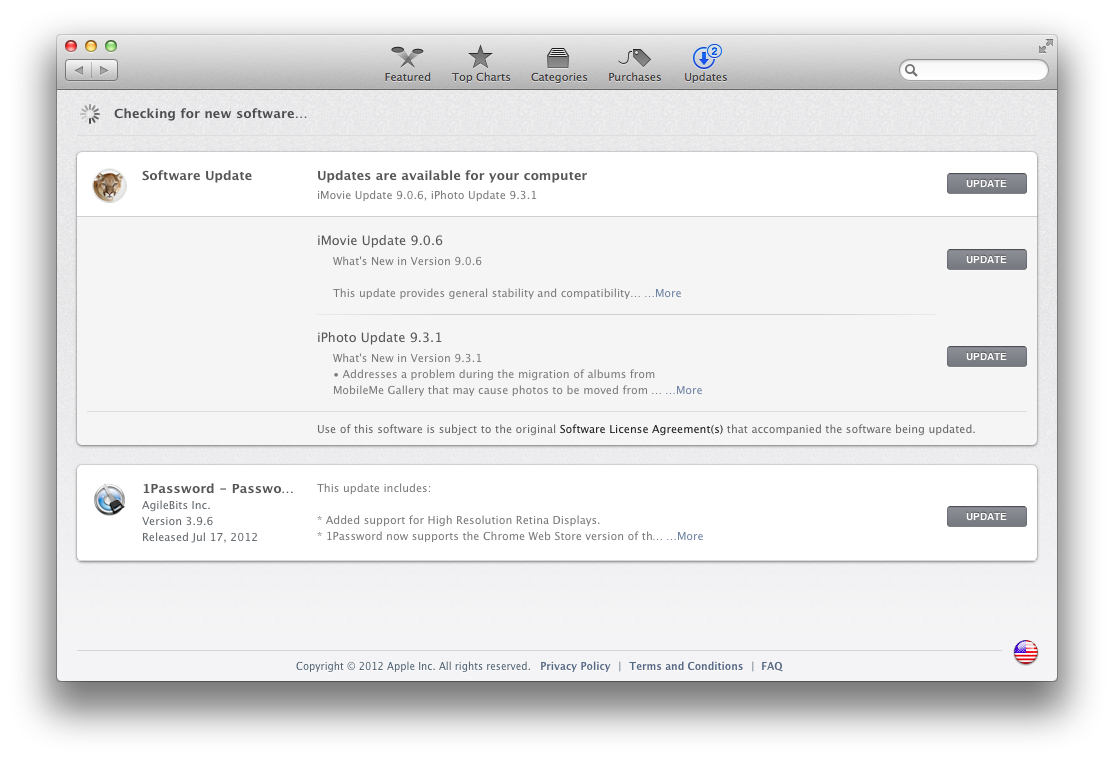Click the search magnifier icon
This screenshot has width=1114, height=760.
pyautogui.click(x=911, y=70)
